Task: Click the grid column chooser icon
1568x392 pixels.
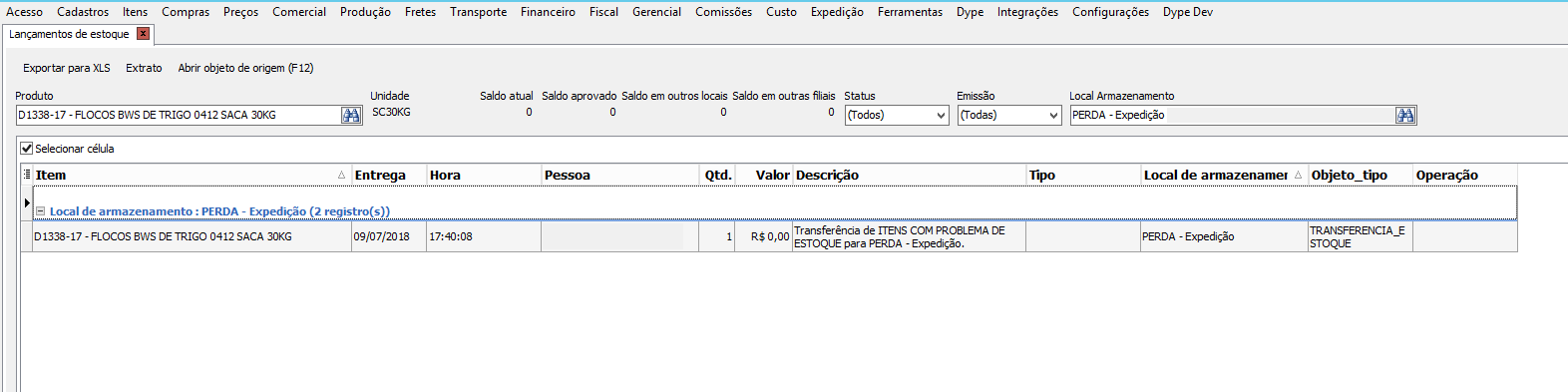Action: point(27,175)
